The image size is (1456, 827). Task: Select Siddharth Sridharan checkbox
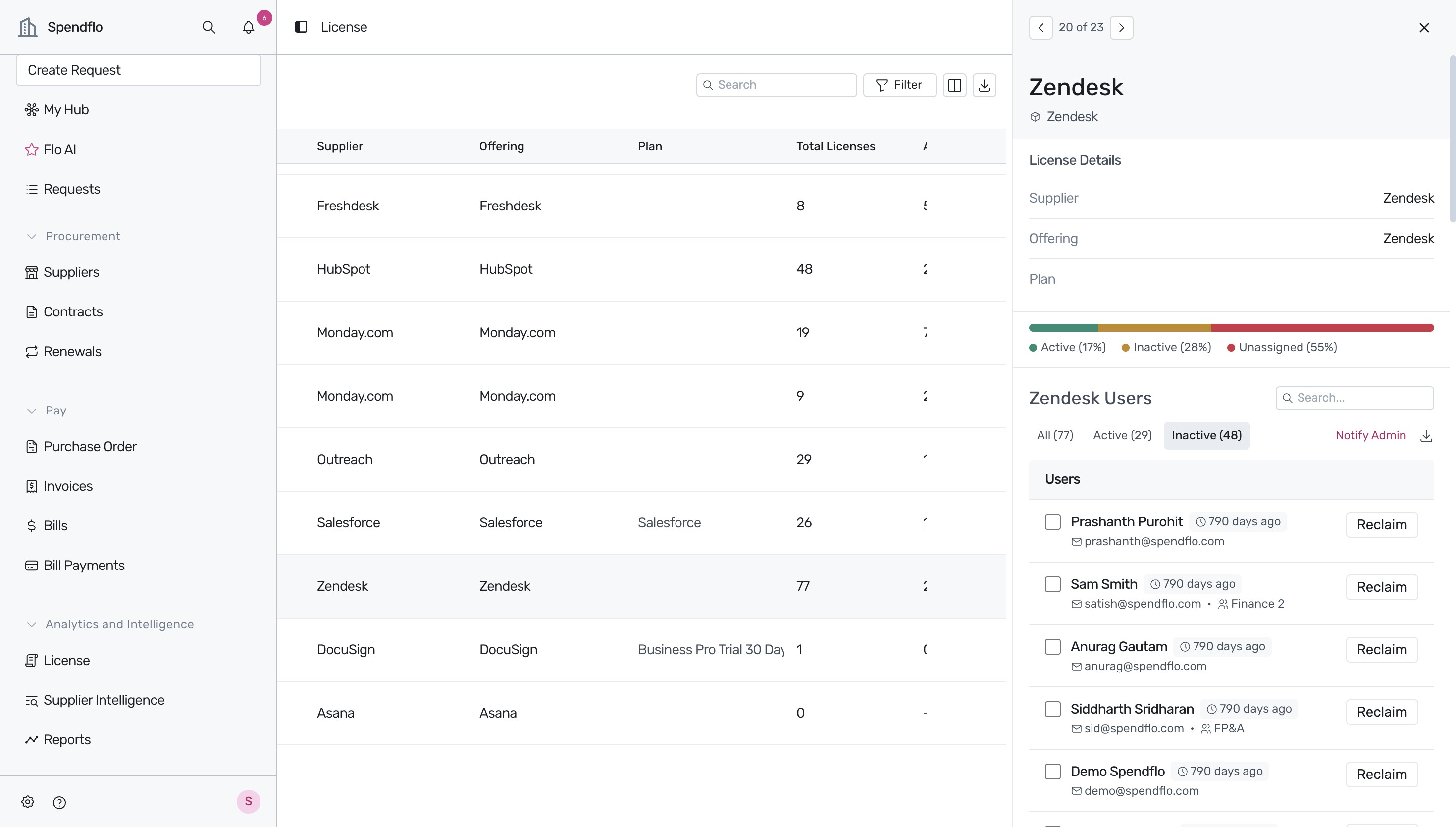pos(1052,710)
